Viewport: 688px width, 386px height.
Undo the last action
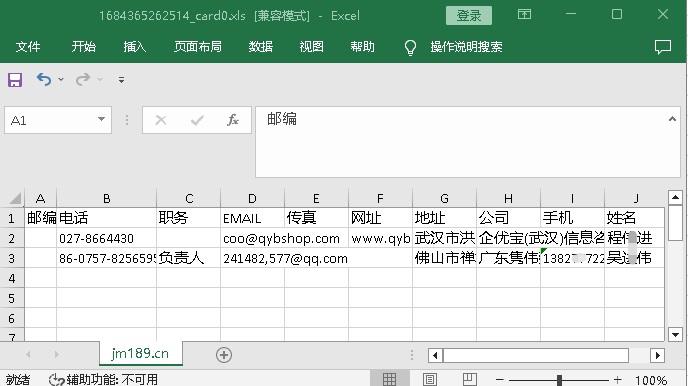(44, 79)
